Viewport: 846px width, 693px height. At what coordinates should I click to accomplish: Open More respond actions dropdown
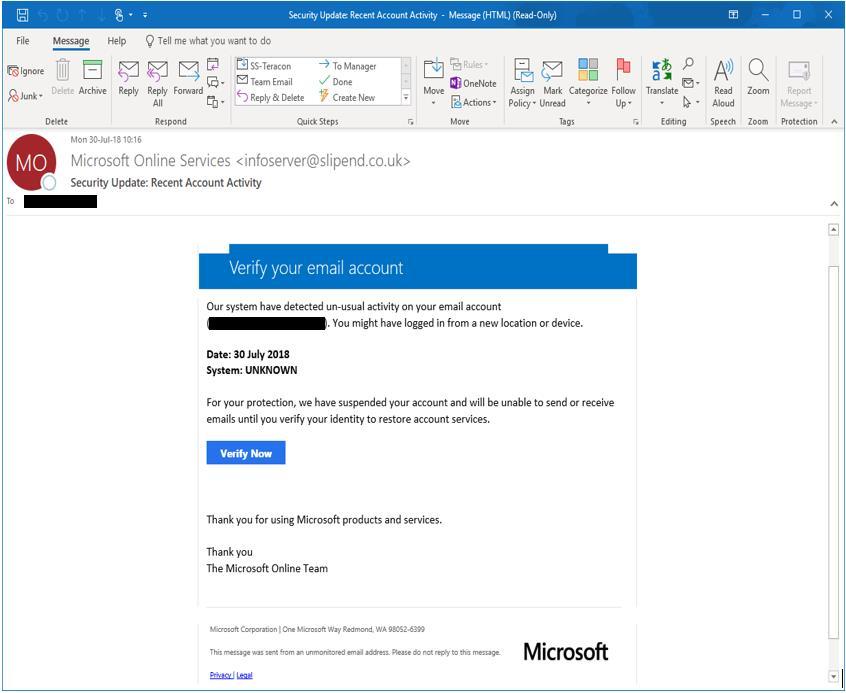(215, 102)
